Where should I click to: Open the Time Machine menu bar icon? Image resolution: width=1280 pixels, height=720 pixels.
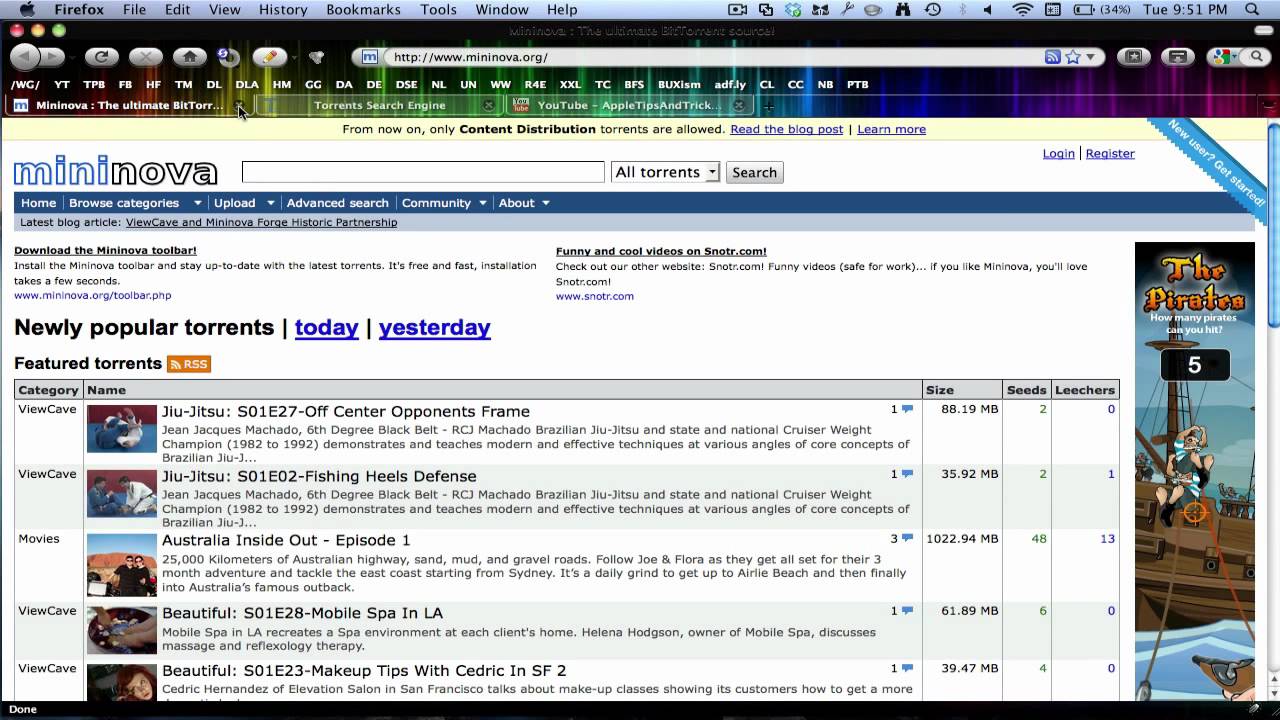click(x=932, y=10)
